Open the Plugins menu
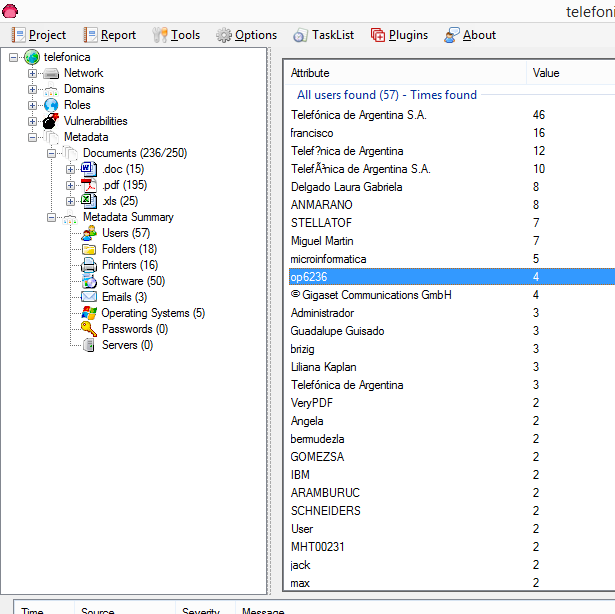Viewport: 615px width, 614px height. click(400, 35)
